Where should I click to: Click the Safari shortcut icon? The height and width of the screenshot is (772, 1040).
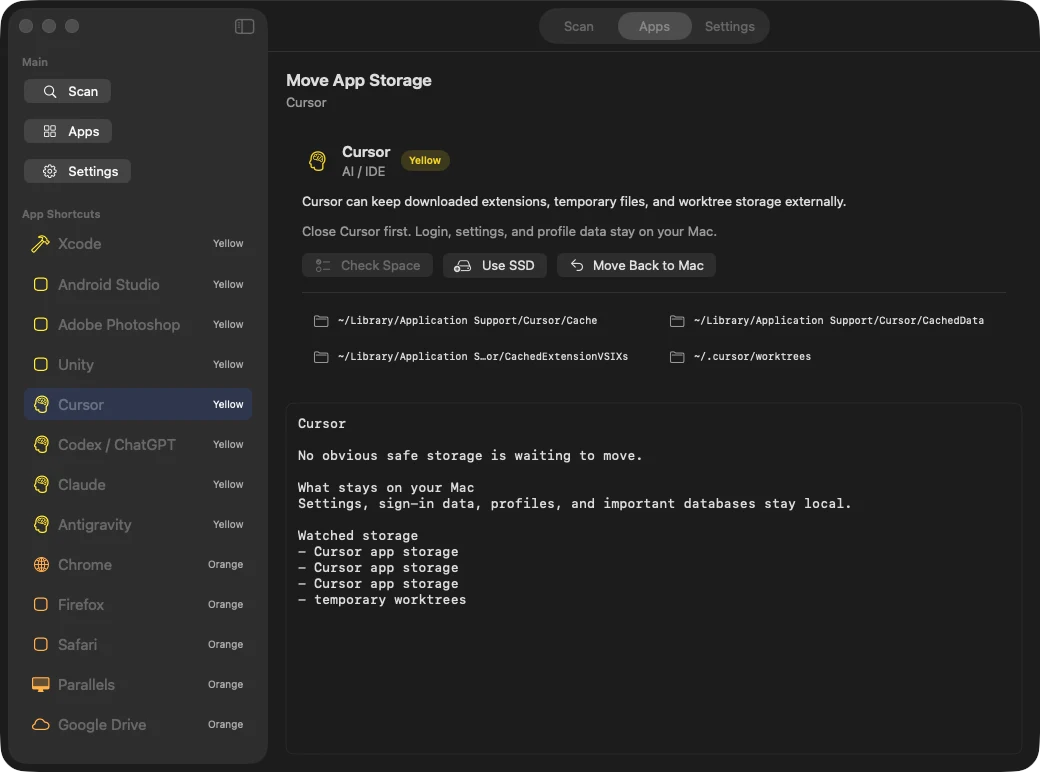[40, 645]
